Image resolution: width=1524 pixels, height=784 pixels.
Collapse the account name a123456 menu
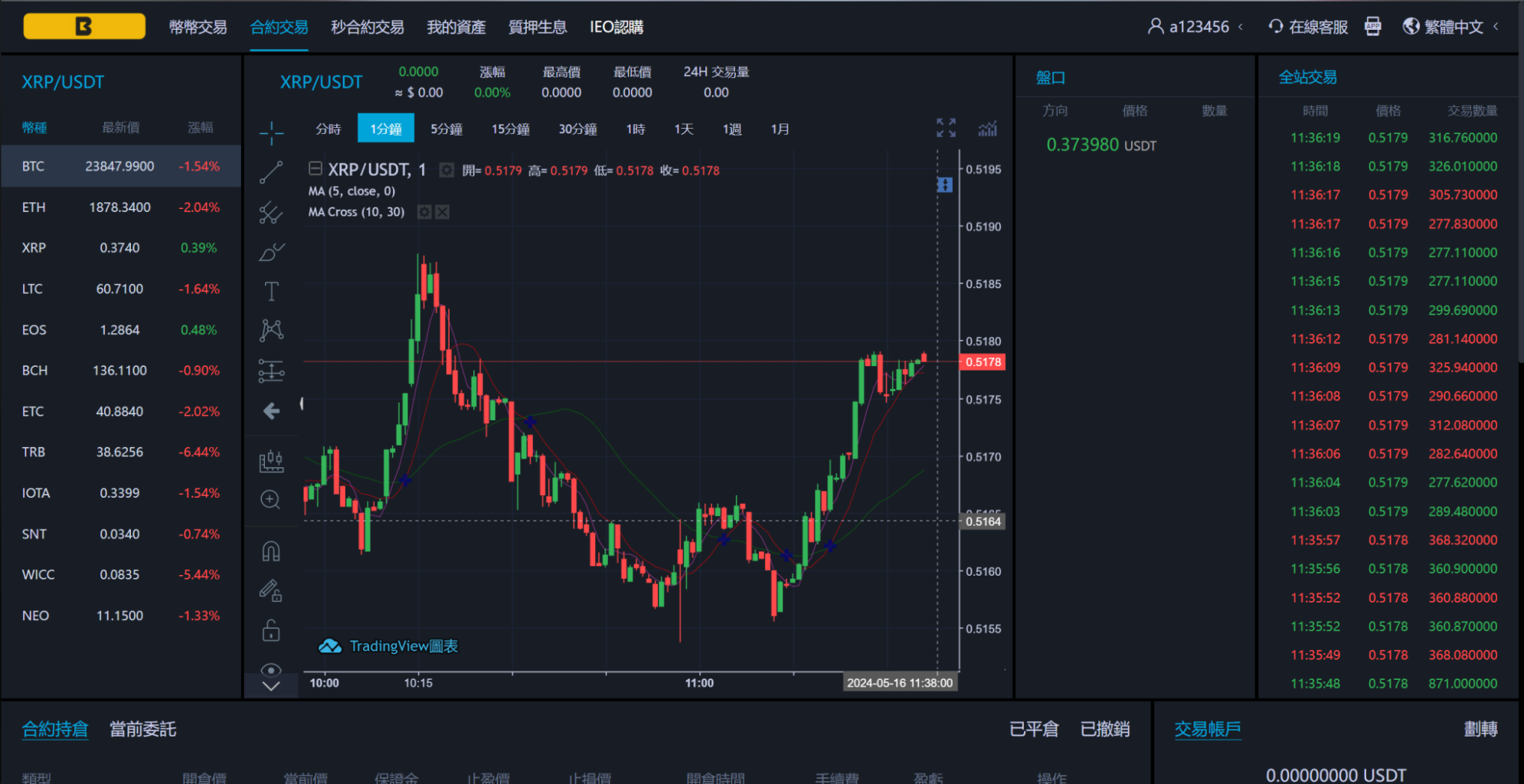point(1238,26)
